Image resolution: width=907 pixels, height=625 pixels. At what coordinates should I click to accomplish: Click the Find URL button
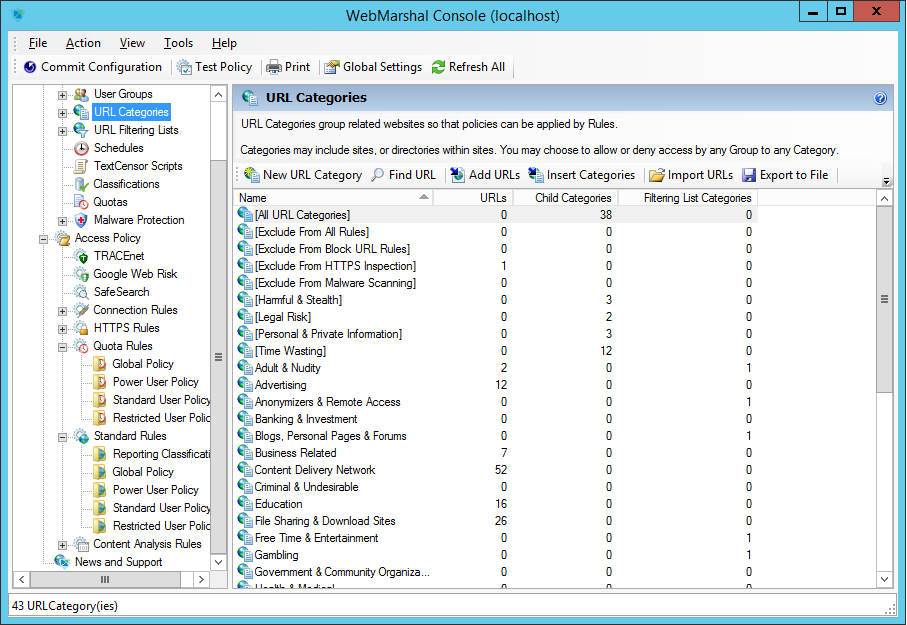(x=403, y=175)
